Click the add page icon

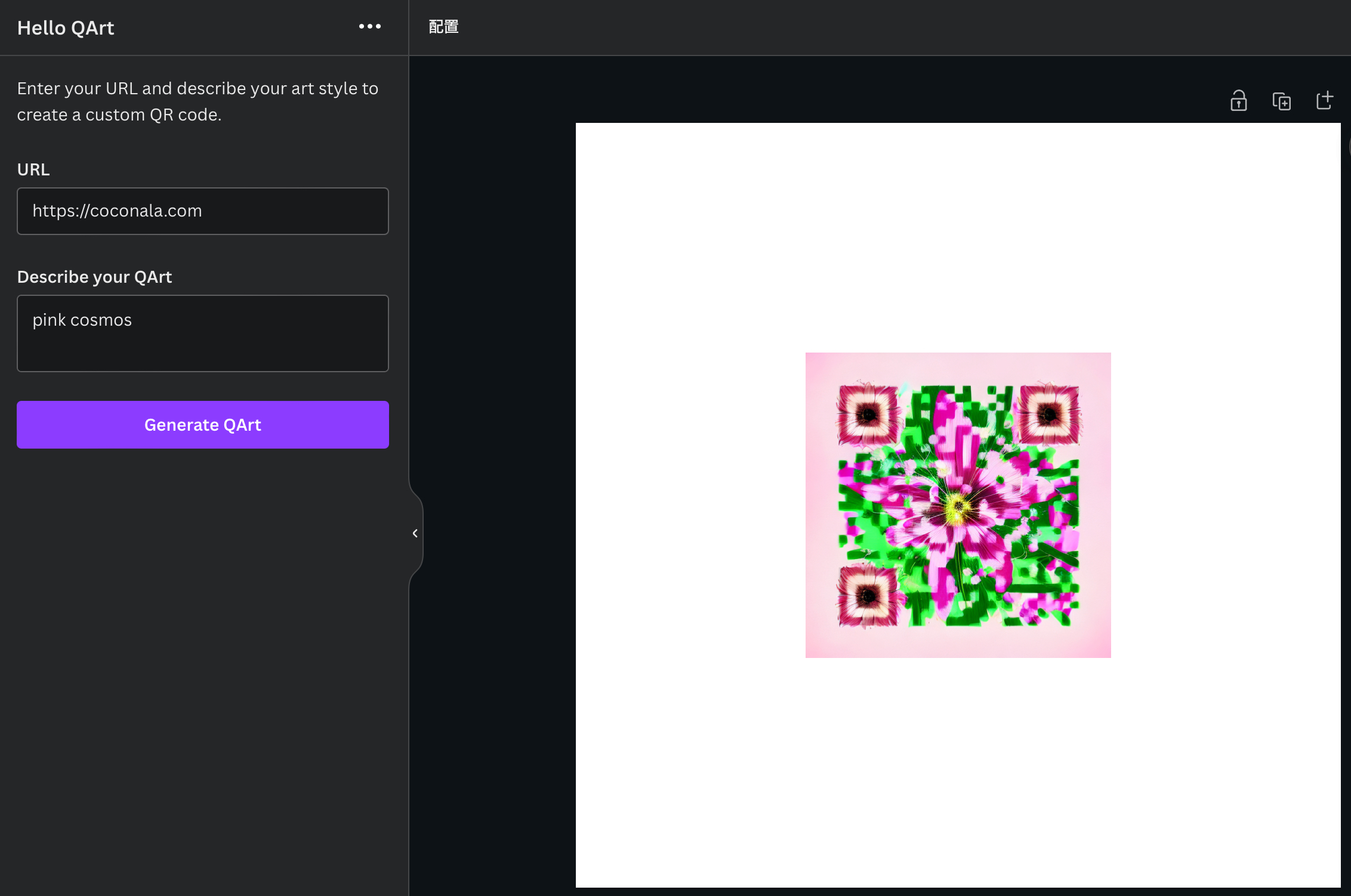point(1325,100)
